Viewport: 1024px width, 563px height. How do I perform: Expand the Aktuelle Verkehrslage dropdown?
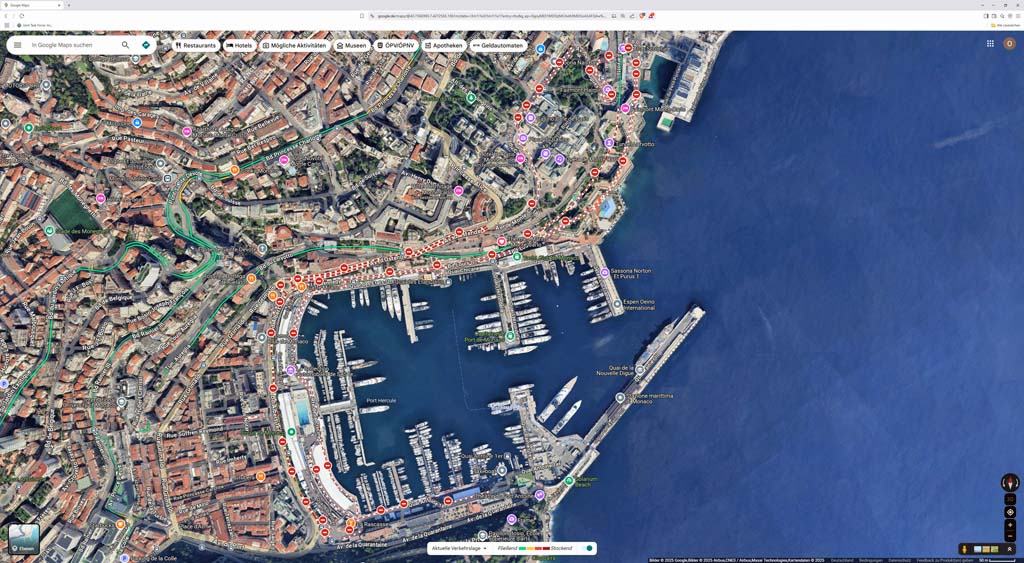pos(459,548)
